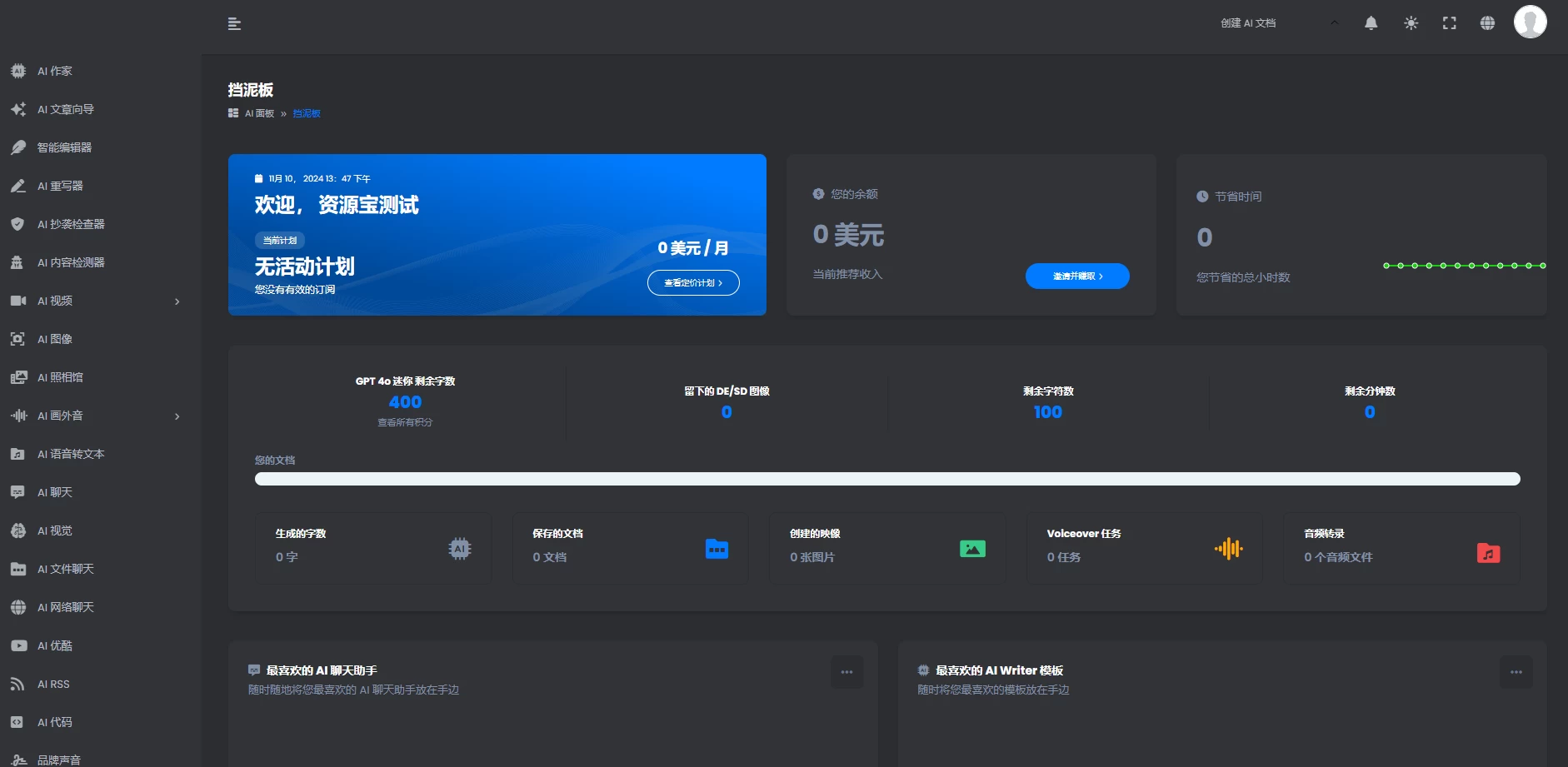Open language selector globe icon
The width and height of the screenshot is (1568, 767).
pos(1487,23)
